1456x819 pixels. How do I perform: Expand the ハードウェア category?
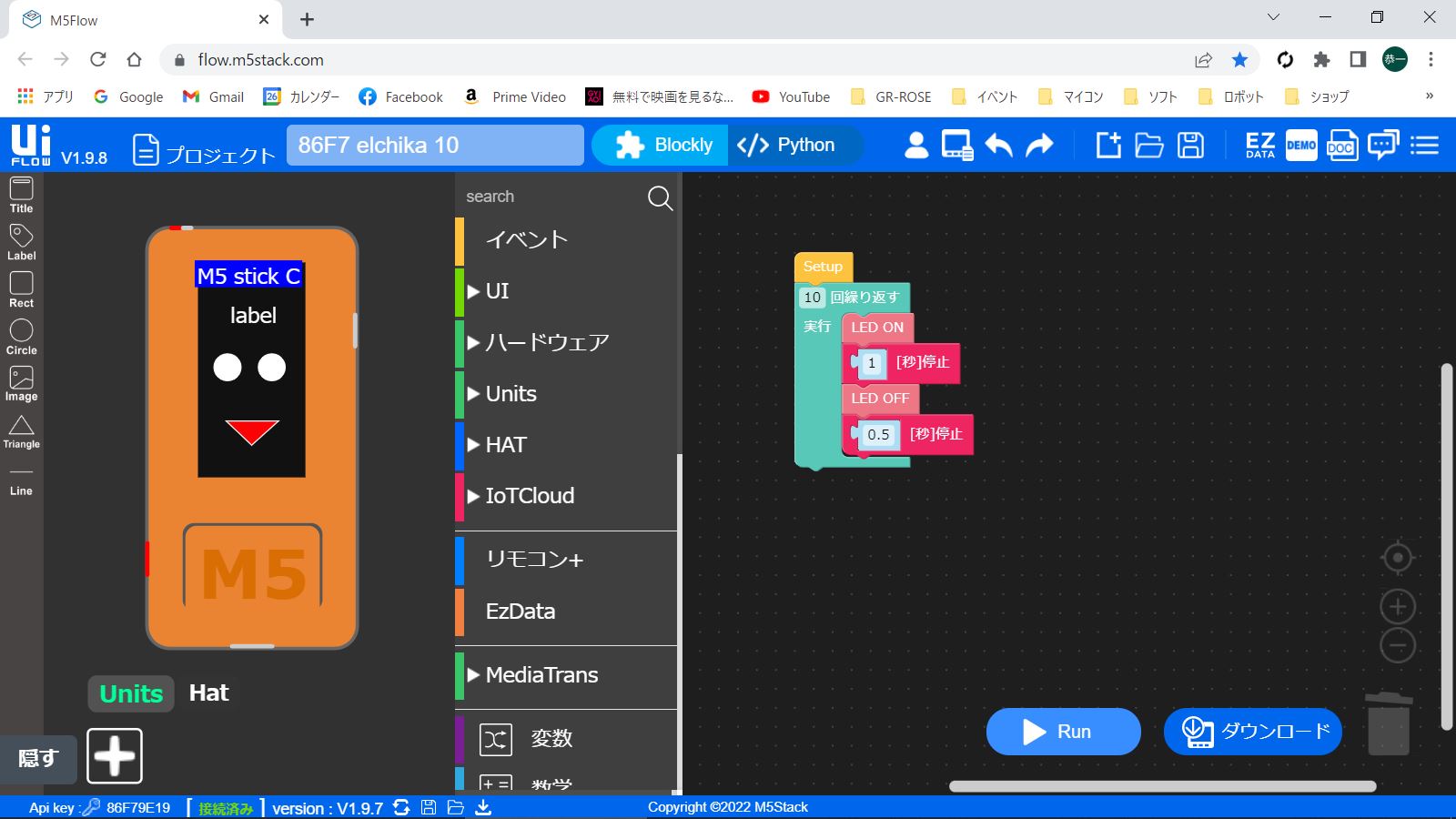pyautogui.click(x=546, y=343)
